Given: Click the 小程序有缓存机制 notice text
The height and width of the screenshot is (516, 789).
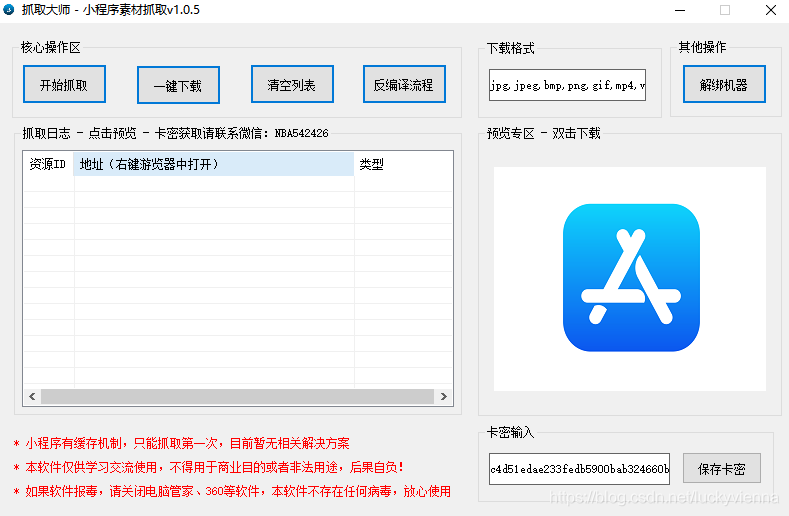Looking at the screenshot, I should [x=181, y=444].
